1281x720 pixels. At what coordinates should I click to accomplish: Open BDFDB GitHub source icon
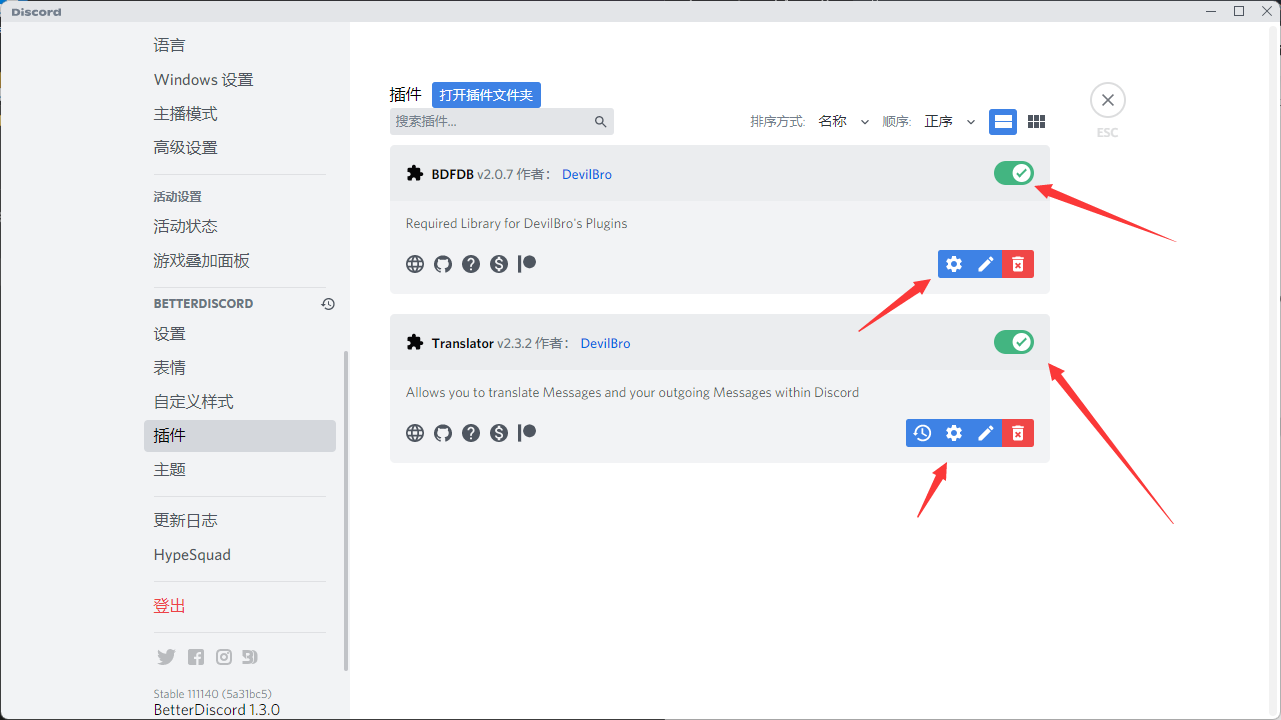pyautogui.click(x=443, y=264)
